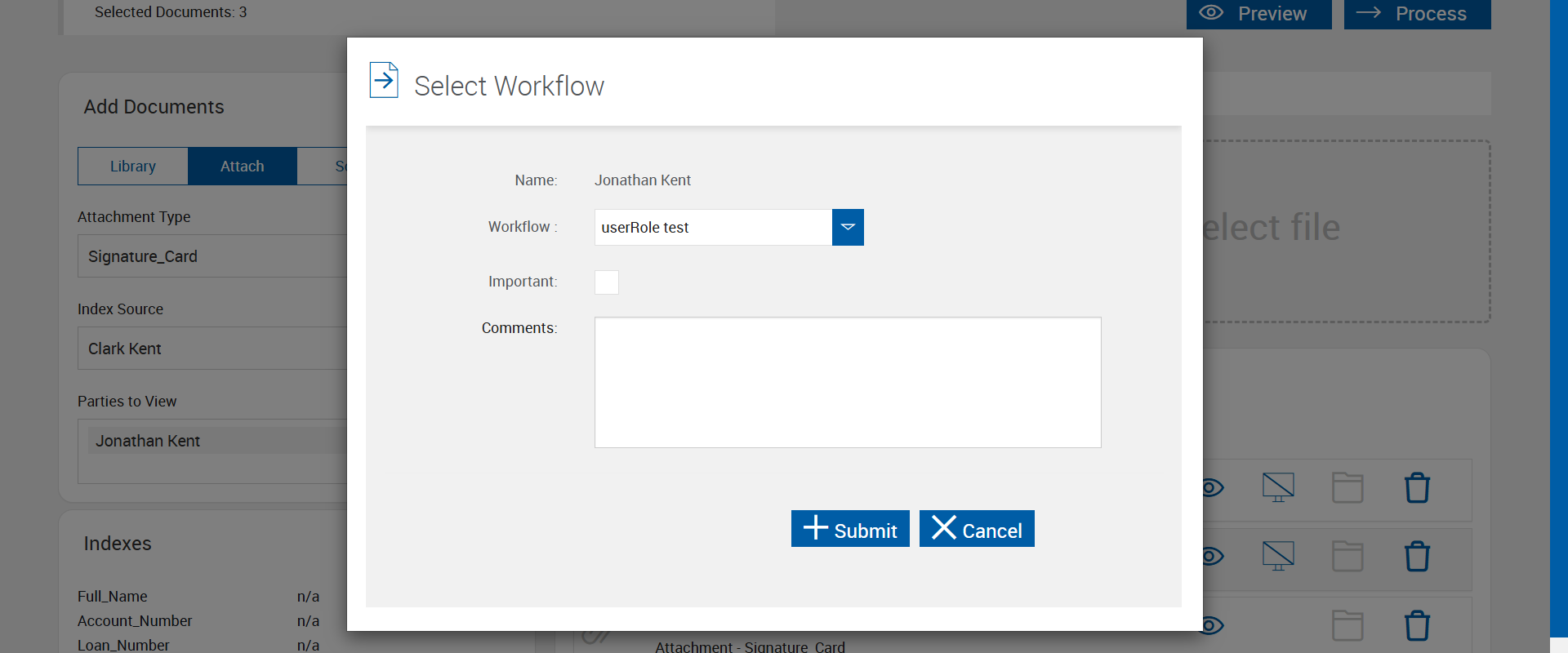
Task: Submit the selected workflow
Action: click(x=850, y=529)
